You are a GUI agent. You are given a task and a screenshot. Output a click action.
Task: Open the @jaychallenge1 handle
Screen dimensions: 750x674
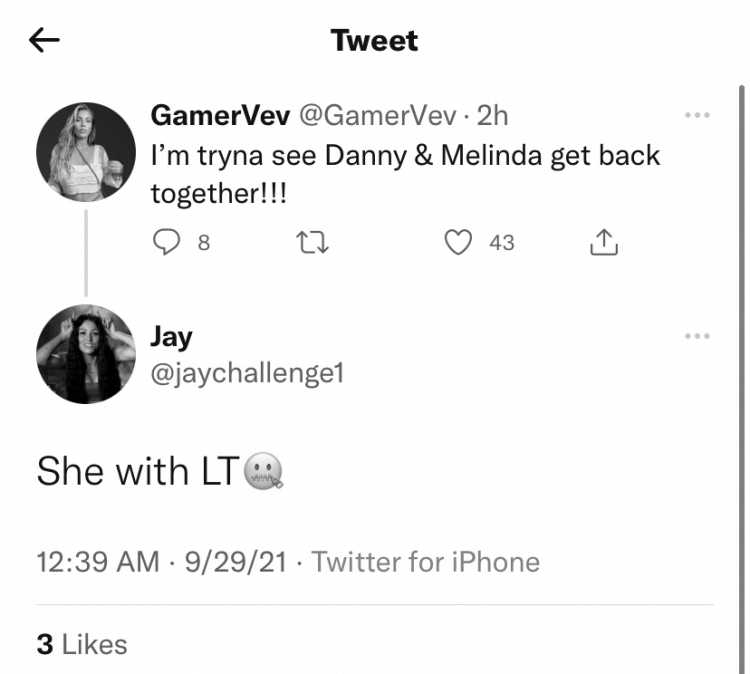[x=247, y=373]
